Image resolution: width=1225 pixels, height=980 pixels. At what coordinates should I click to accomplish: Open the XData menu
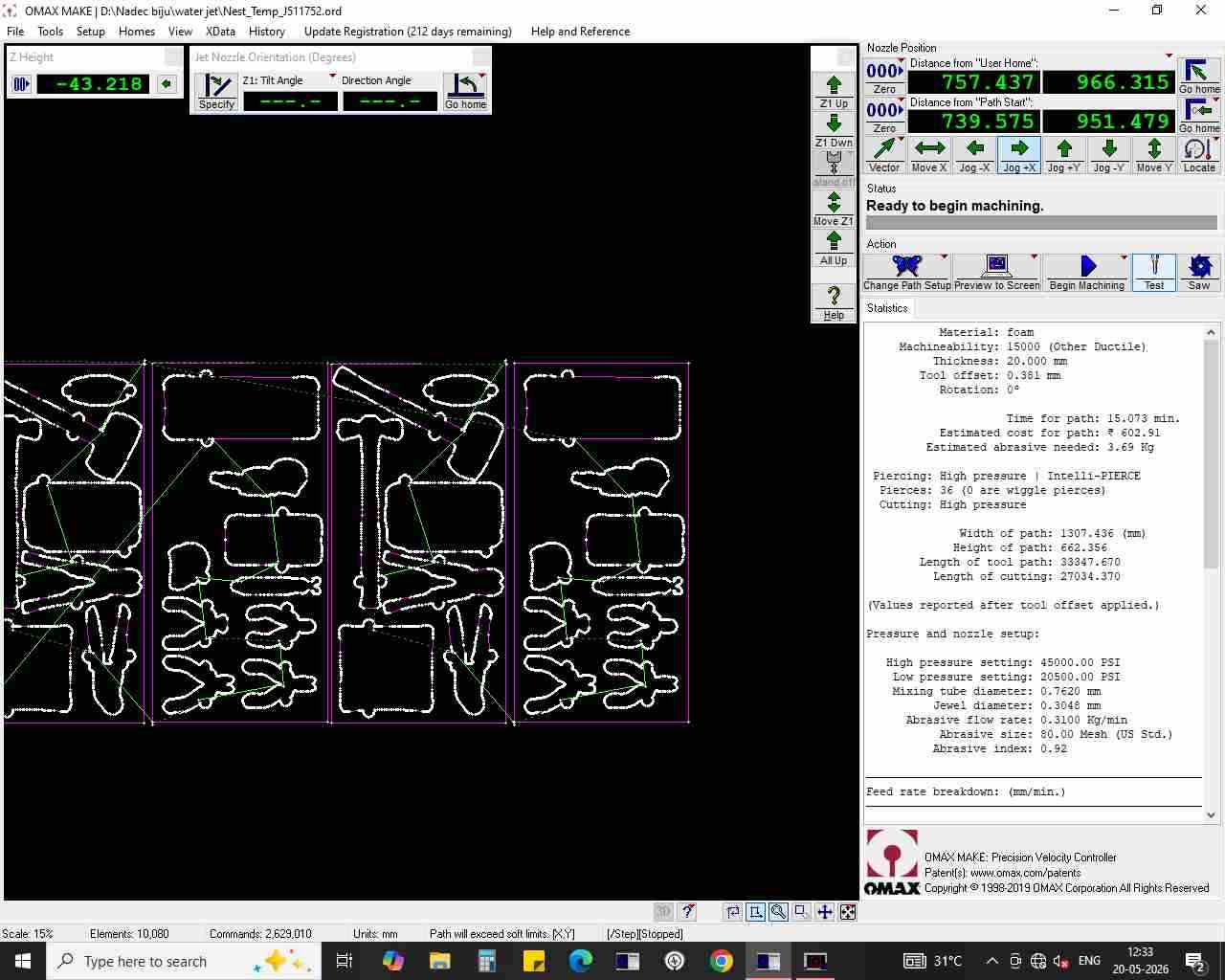221,32
